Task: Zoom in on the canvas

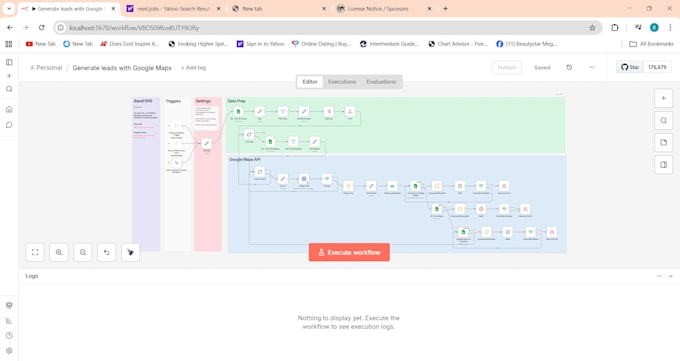Action: click(59, 252)
